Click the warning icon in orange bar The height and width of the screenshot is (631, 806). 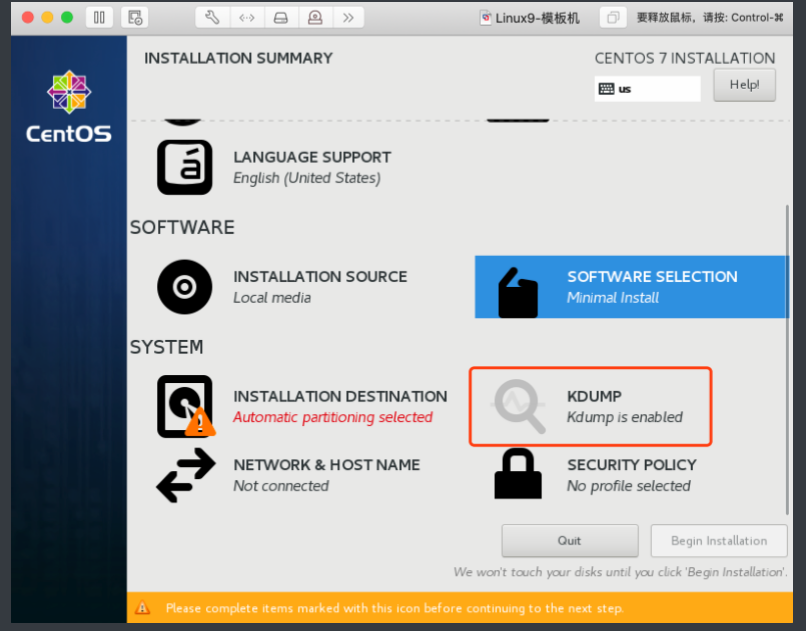point(142,608)
